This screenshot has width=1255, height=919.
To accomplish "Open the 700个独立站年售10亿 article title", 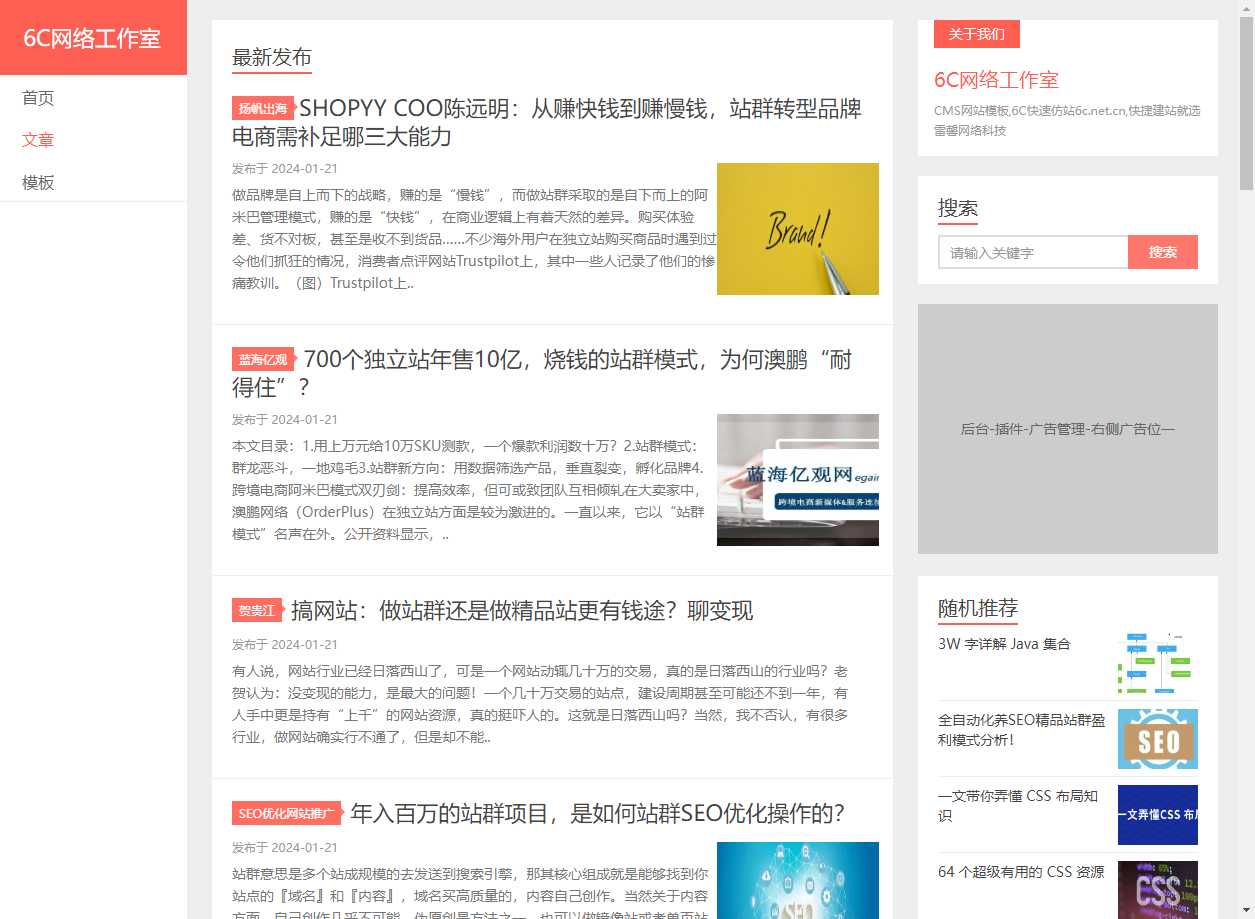I will coord(542,373).
